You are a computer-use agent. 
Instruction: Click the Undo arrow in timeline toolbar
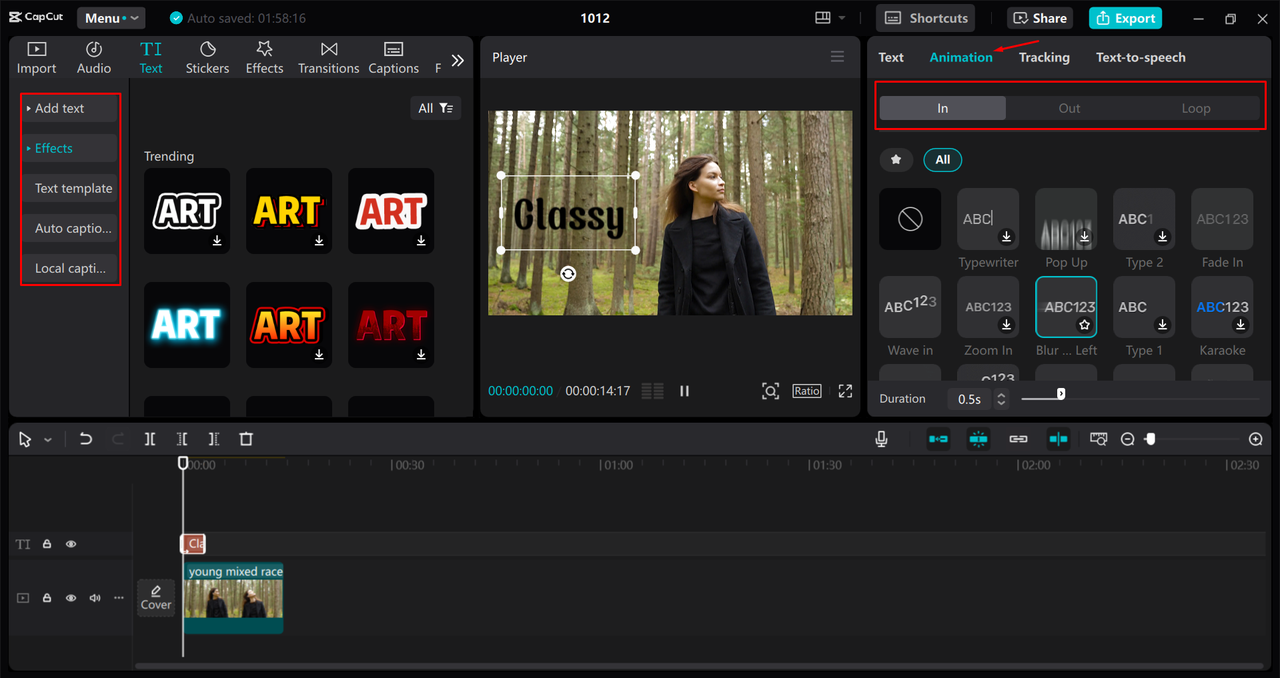click(x=86, y=439)
